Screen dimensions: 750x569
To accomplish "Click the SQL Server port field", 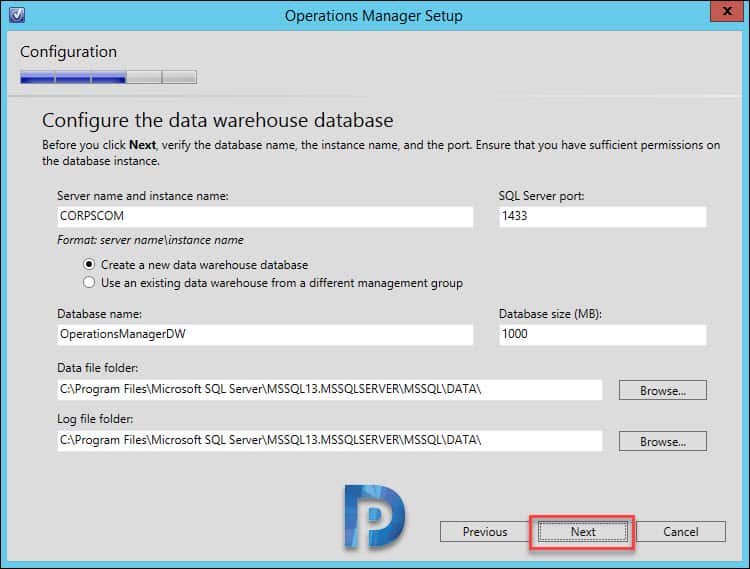I will pos(603,216).
